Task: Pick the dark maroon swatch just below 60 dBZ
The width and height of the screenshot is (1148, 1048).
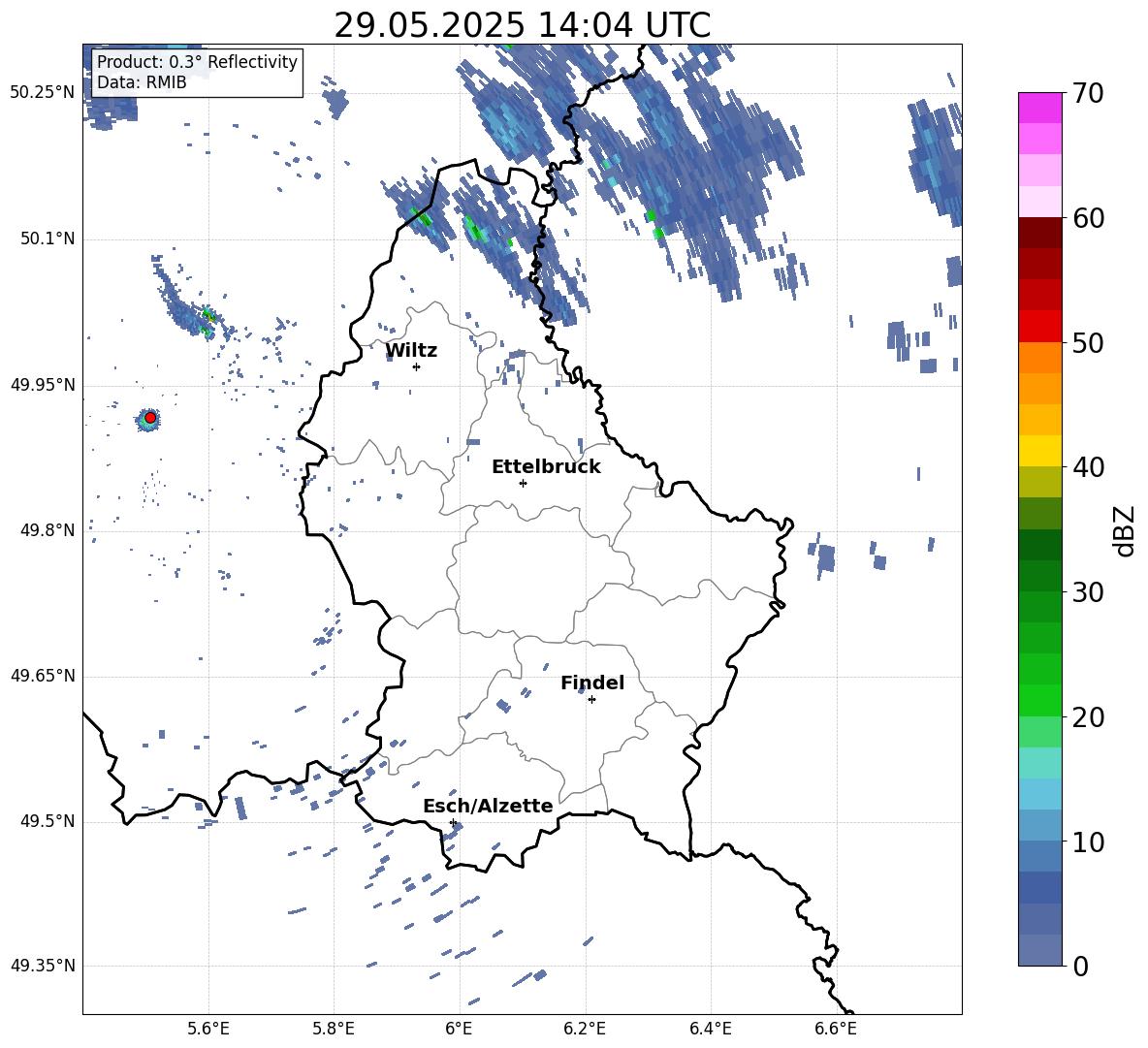Action: click(x=1039, y=233)
